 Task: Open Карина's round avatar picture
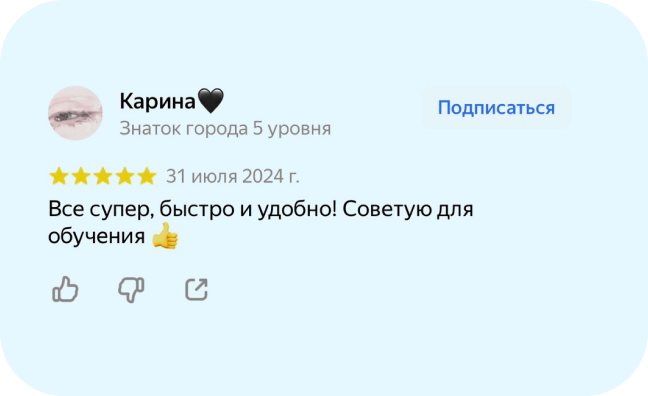pos(75,113)
